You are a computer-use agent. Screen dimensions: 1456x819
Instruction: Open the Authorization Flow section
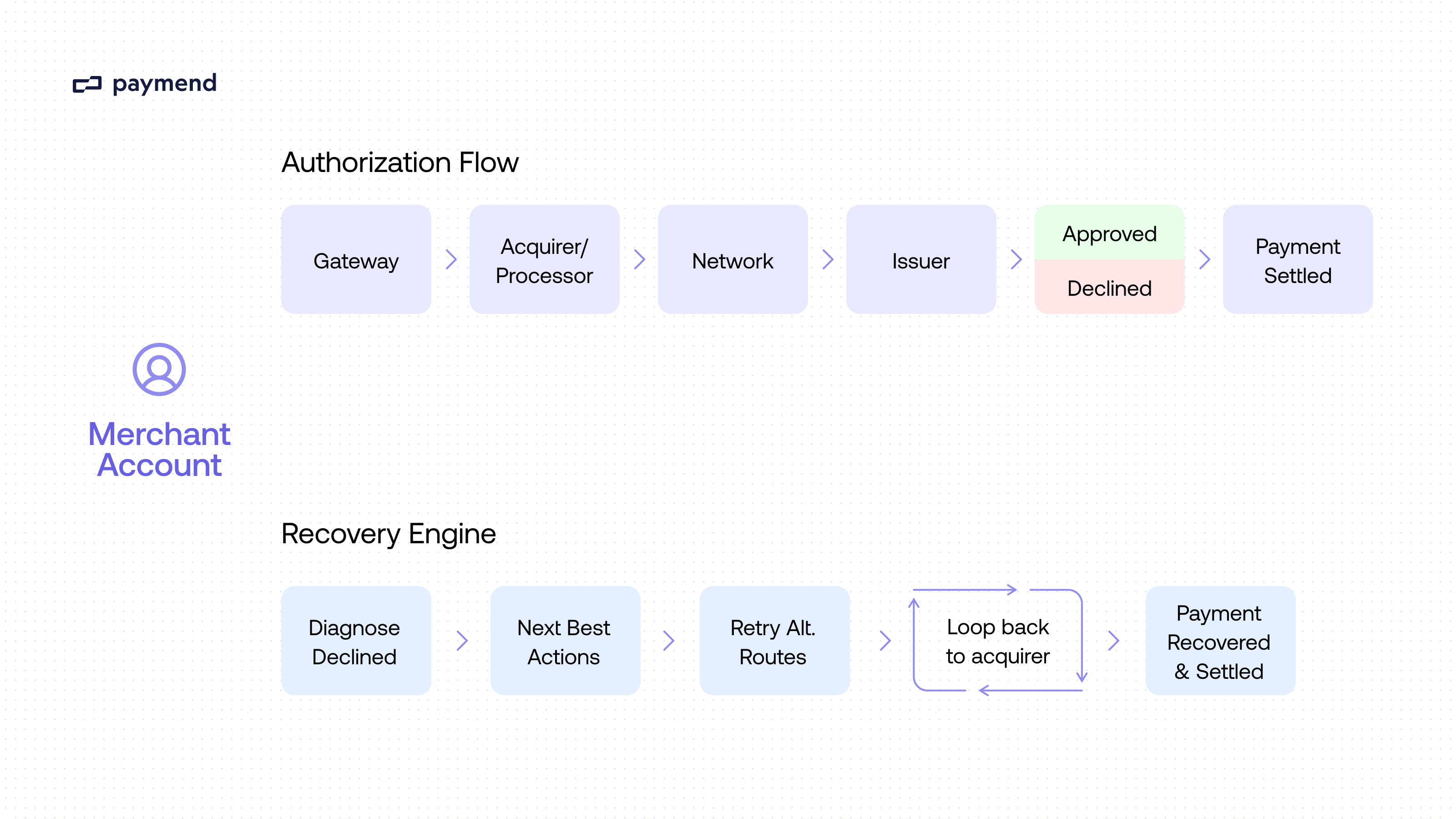(x=399, y=163)
